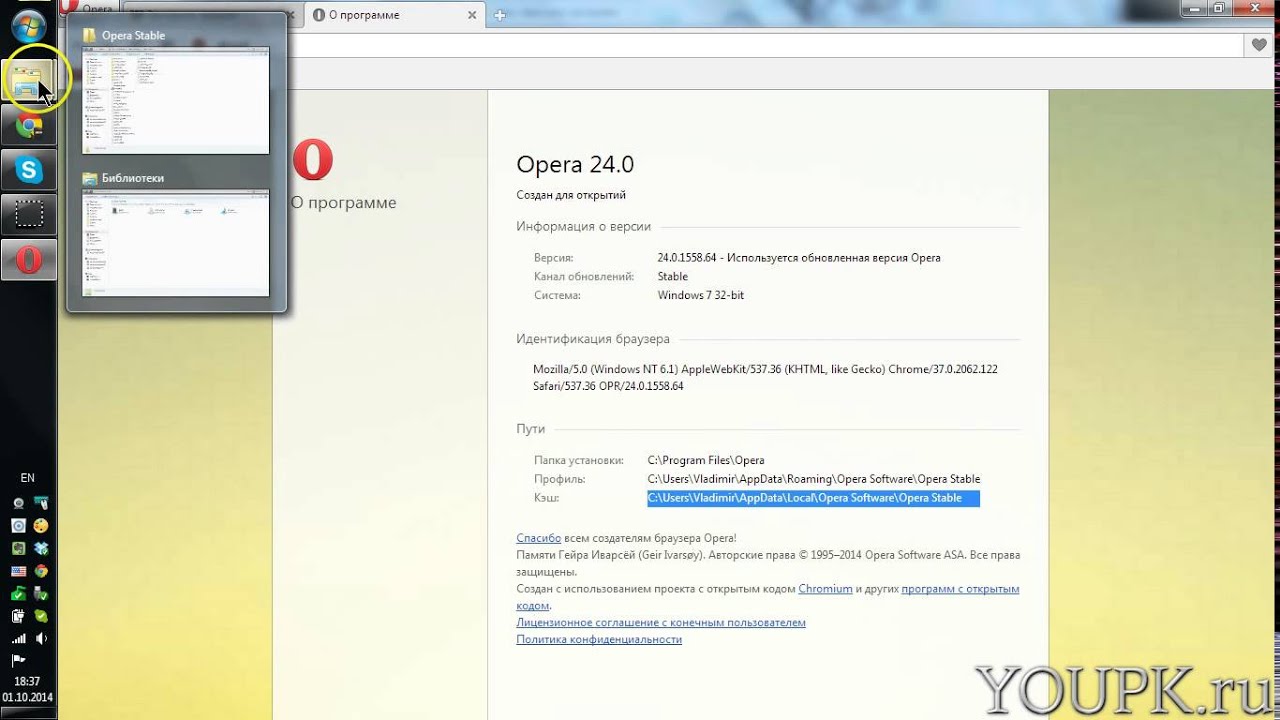Click the Opera taskbar icon
This screenshot has height=720, width=1280.
point(28,259)
